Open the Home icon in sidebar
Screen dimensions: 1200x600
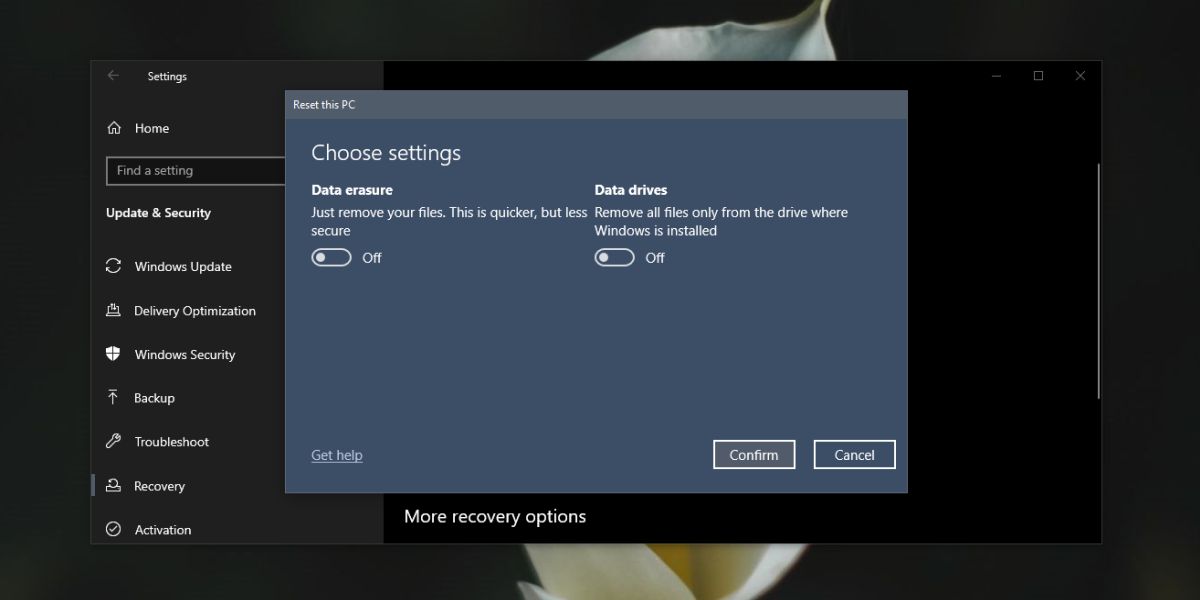[x=115, y=128]
